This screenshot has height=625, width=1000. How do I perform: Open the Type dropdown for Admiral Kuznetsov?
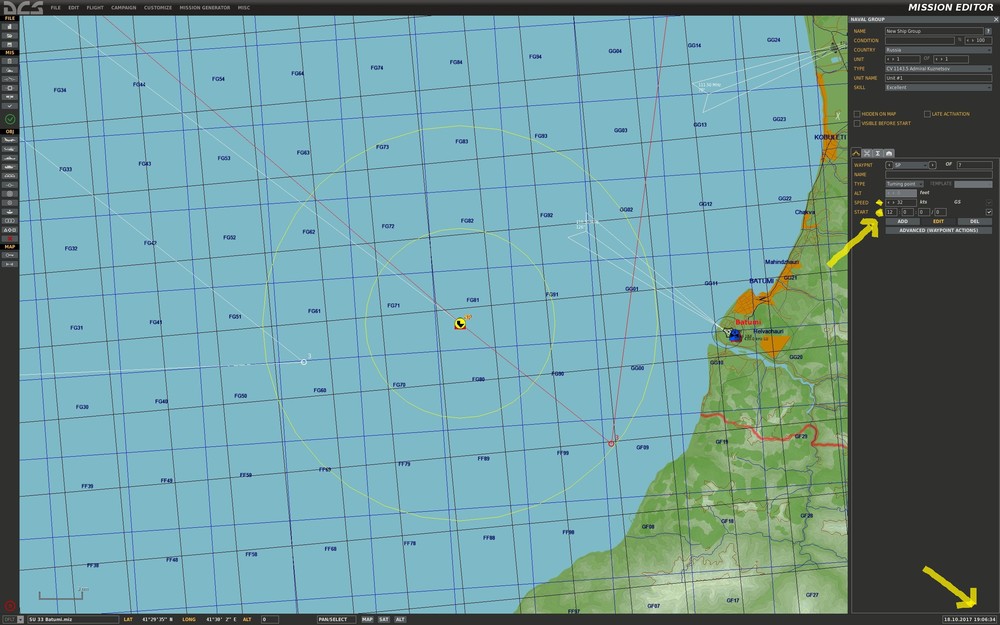(x=938, y=69)
